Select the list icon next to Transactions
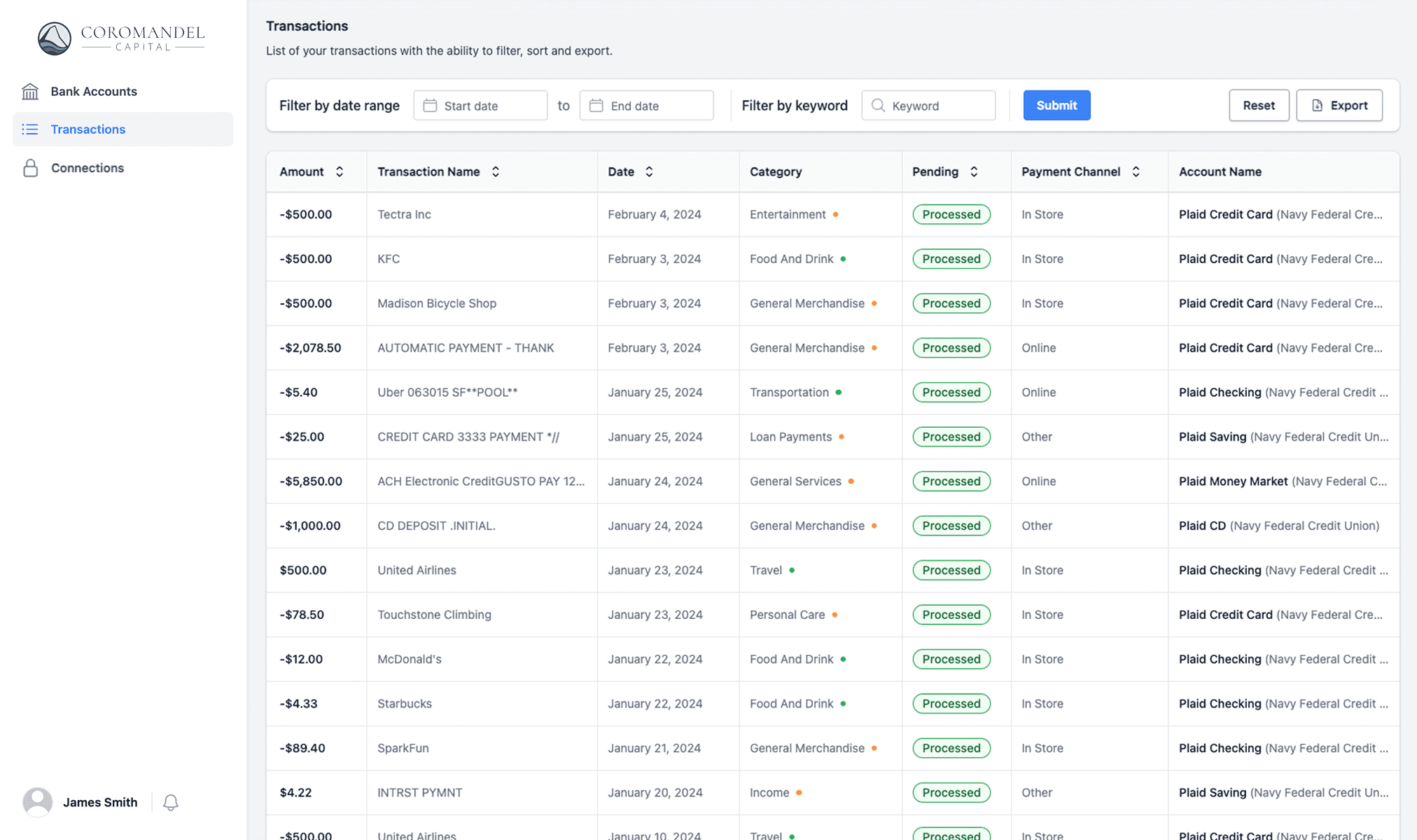 click(x=30, y=129)
